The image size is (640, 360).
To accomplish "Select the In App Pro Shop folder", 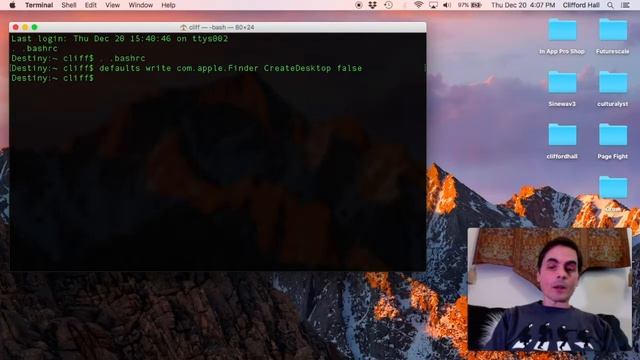I will [x=562, y=36].
